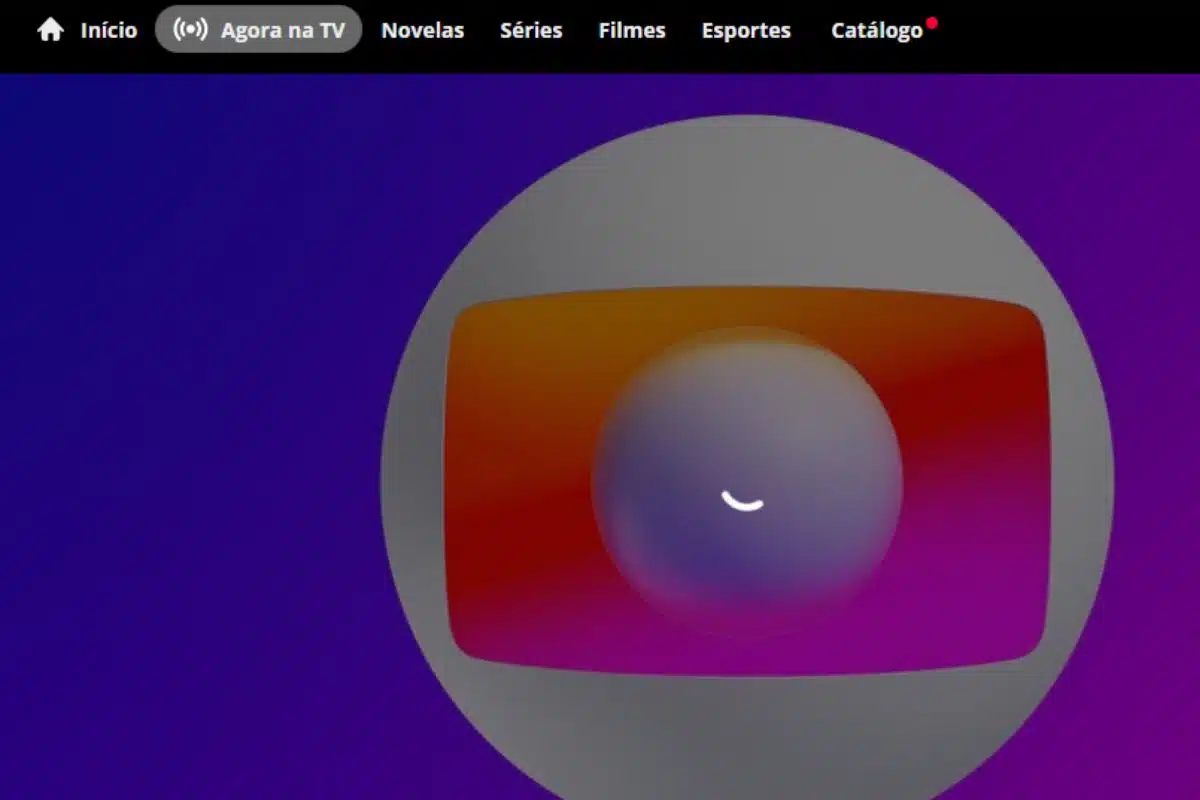Screen dimensions: 1200x800
Task: Select the Agora na TV tab
Action: point(282,31)
